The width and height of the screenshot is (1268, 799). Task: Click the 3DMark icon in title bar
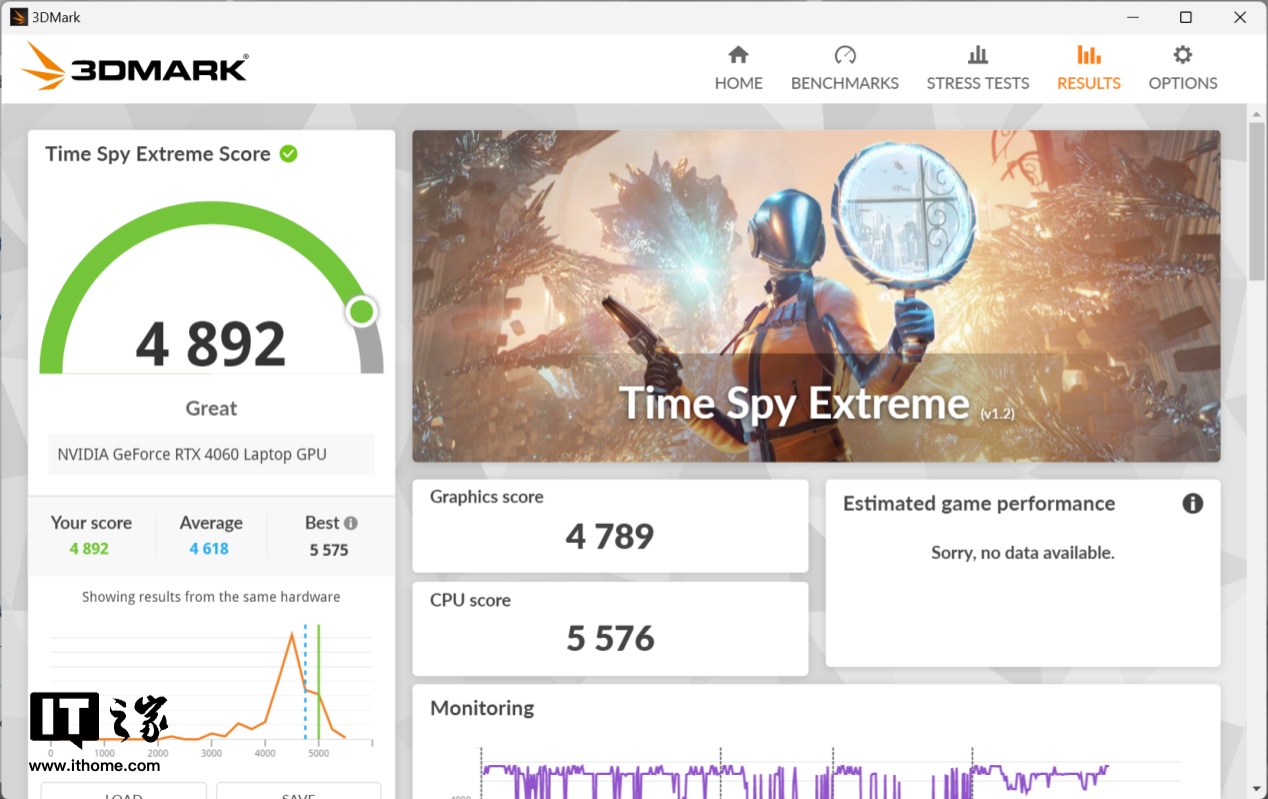pyautogui.click(x=18, y=17)
